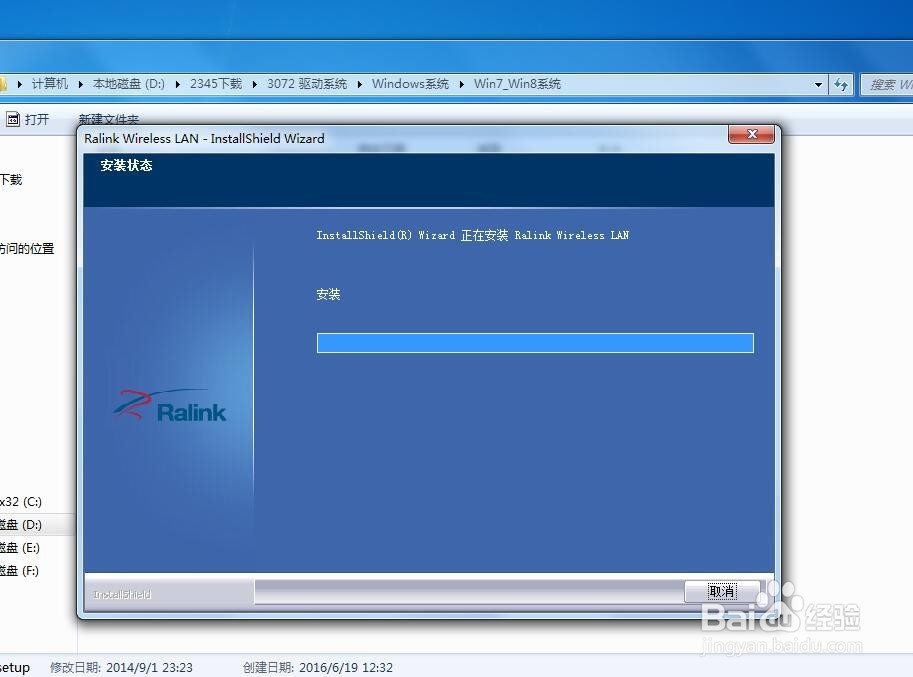Expand arrow after Windows系统 breadcrumb

pyautogui.click(x=462, y=84)
